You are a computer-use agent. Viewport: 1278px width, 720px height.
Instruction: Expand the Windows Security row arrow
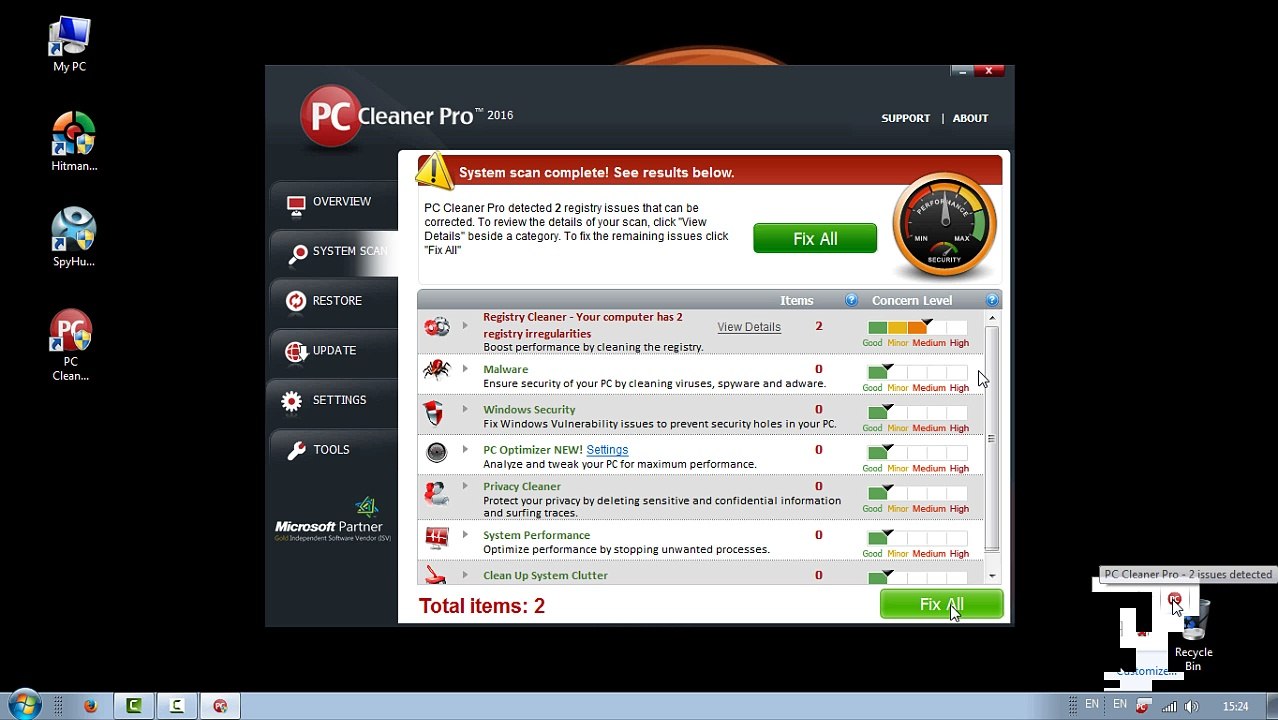pos(465,409)
